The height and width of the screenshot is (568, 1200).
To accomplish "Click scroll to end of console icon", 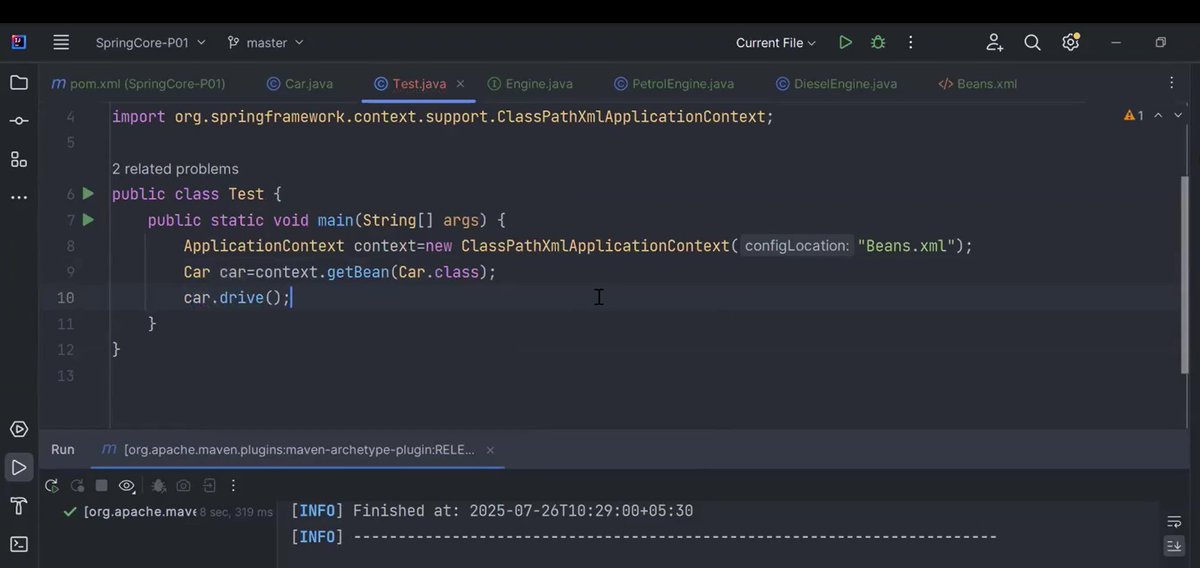I will pos(1174,546).
